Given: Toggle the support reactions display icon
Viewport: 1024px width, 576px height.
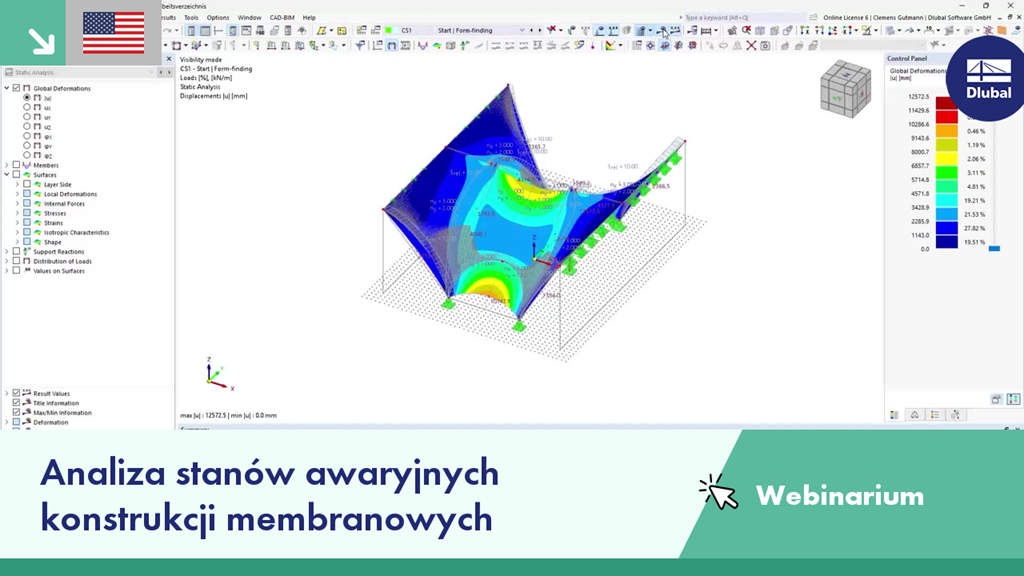Looking at the screenshot, I should (464, 46).
